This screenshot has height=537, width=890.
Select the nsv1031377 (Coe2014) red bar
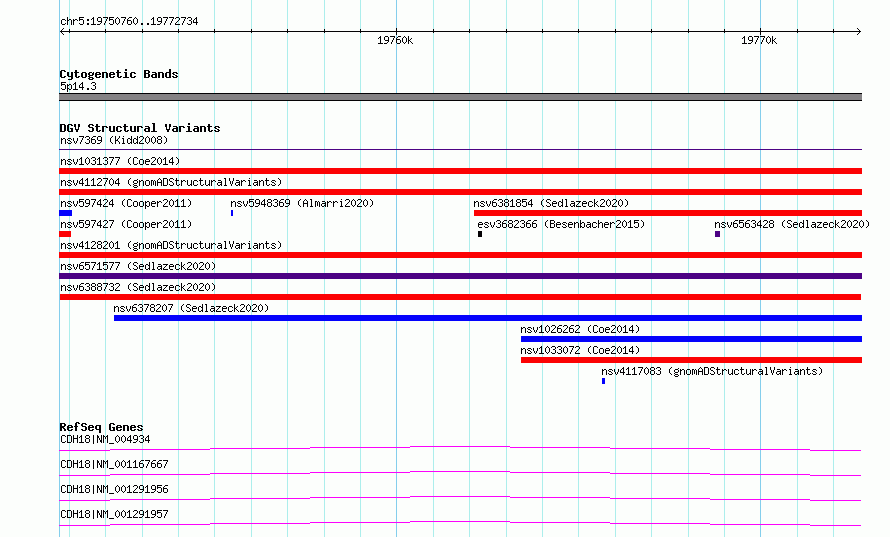(460, 171)
